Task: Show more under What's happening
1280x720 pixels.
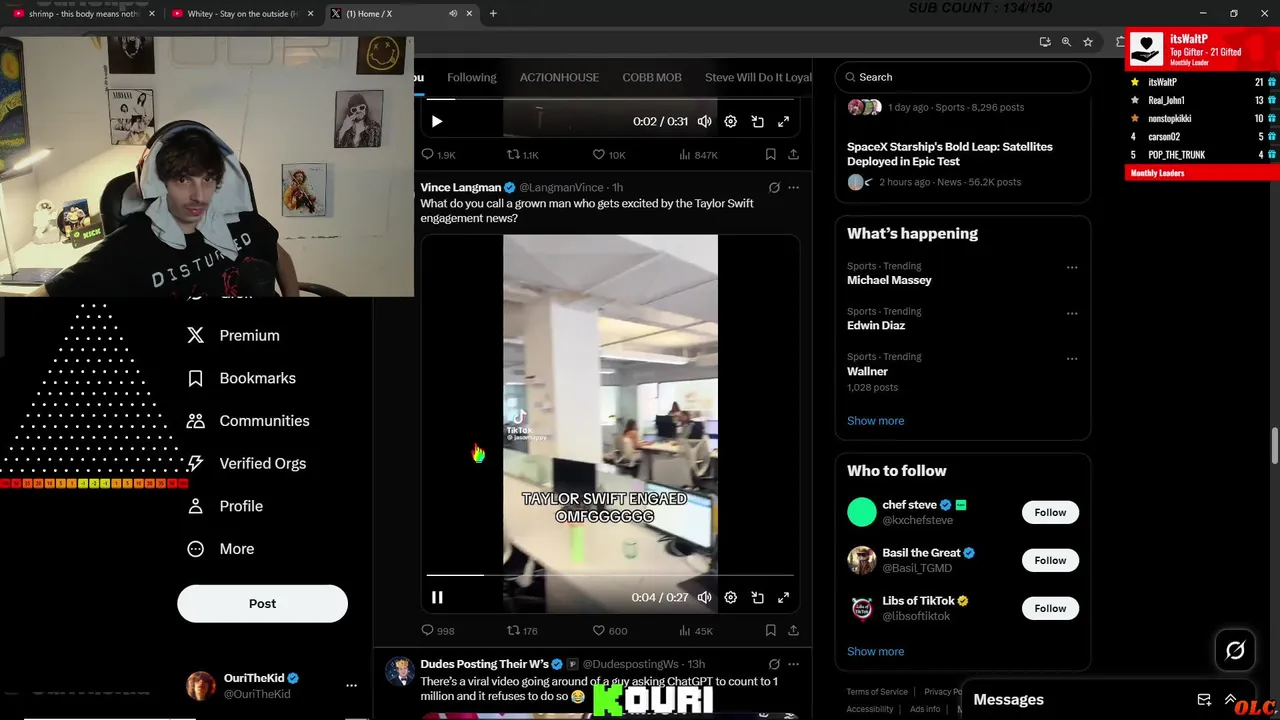Action: tap(875, 421)
